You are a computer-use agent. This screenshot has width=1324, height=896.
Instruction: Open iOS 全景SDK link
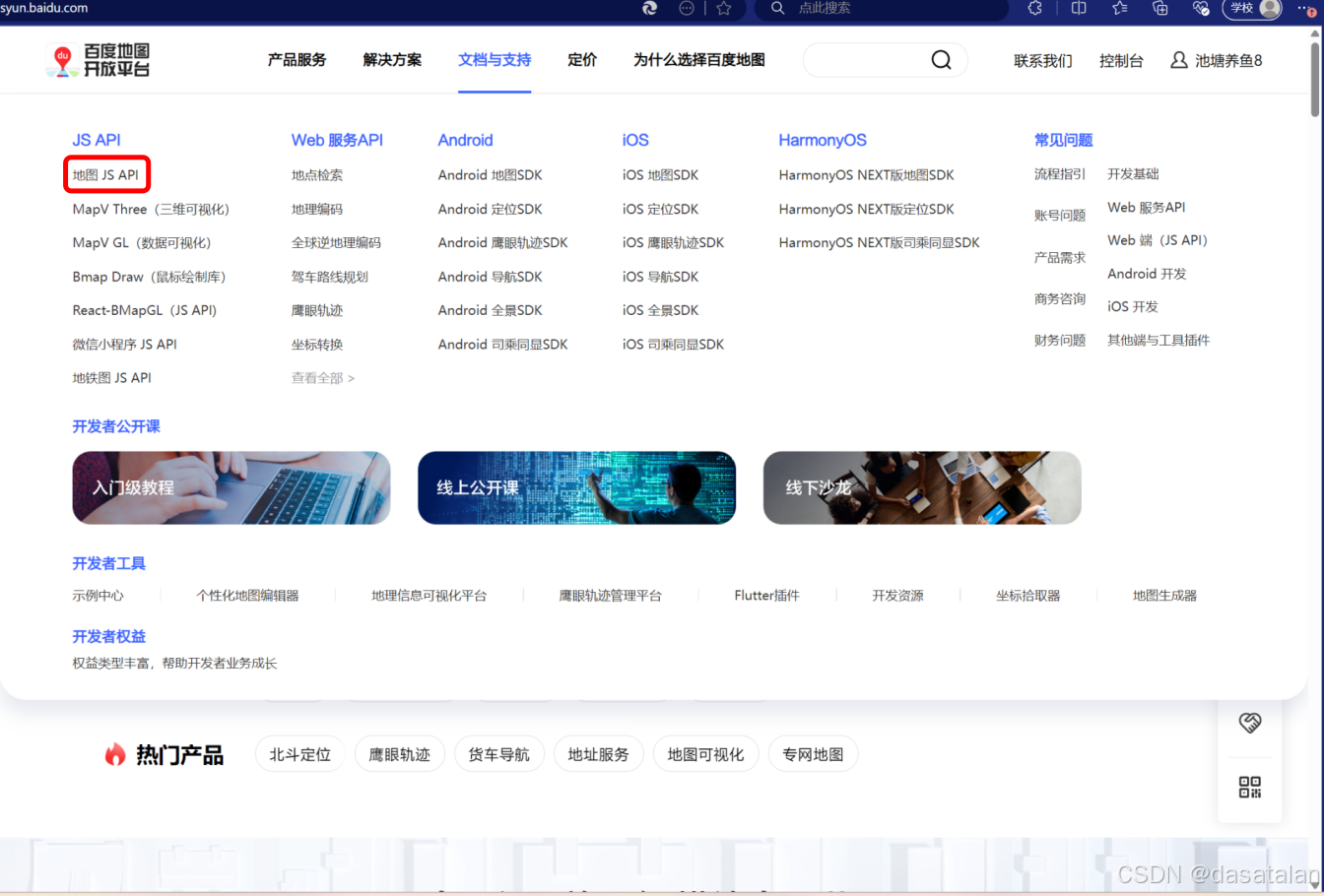pos(660,310)
